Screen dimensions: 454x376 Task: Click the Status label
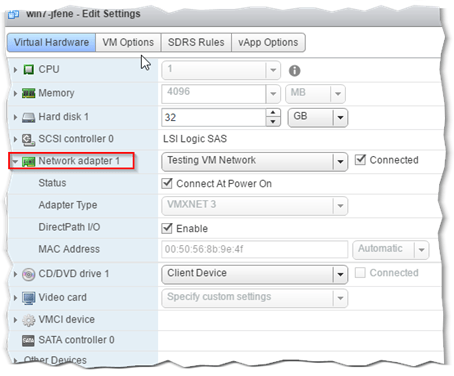coord(52,183)
